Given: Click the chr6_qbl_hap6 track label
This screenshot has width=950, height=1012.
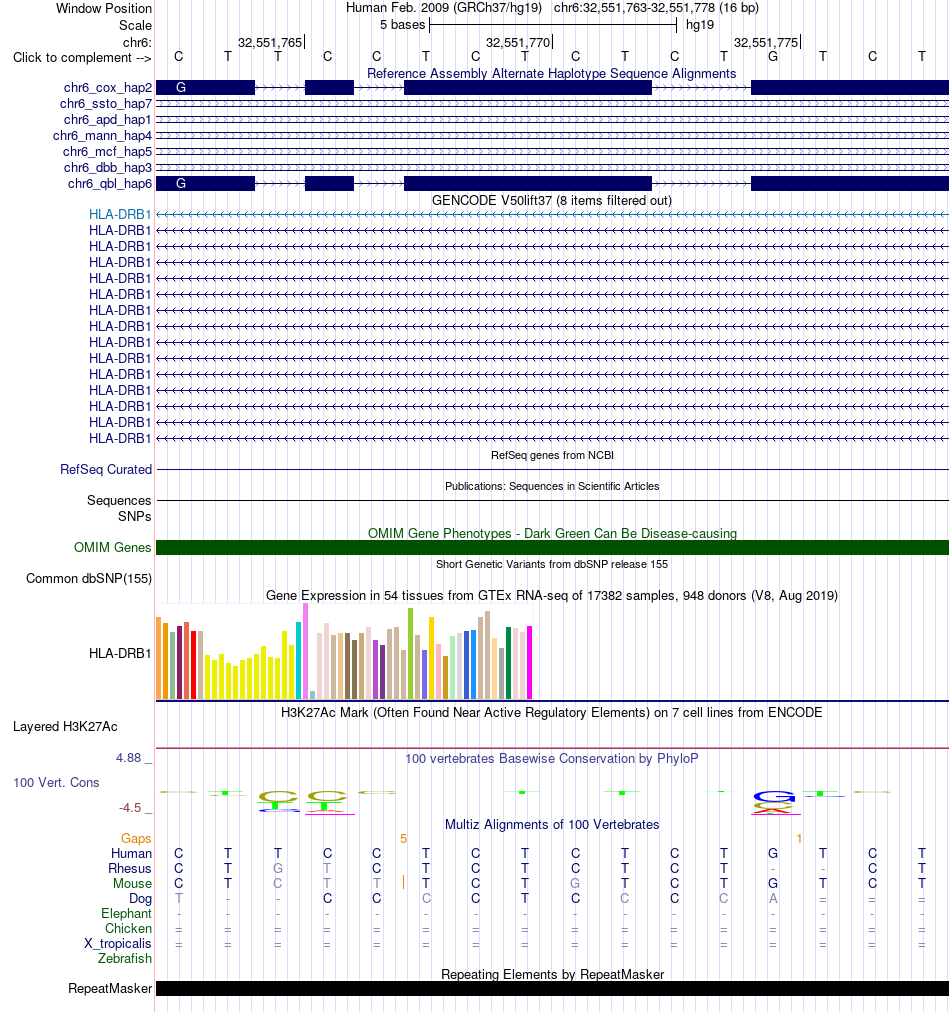Looking at the screenshot, I should point(110,184).
